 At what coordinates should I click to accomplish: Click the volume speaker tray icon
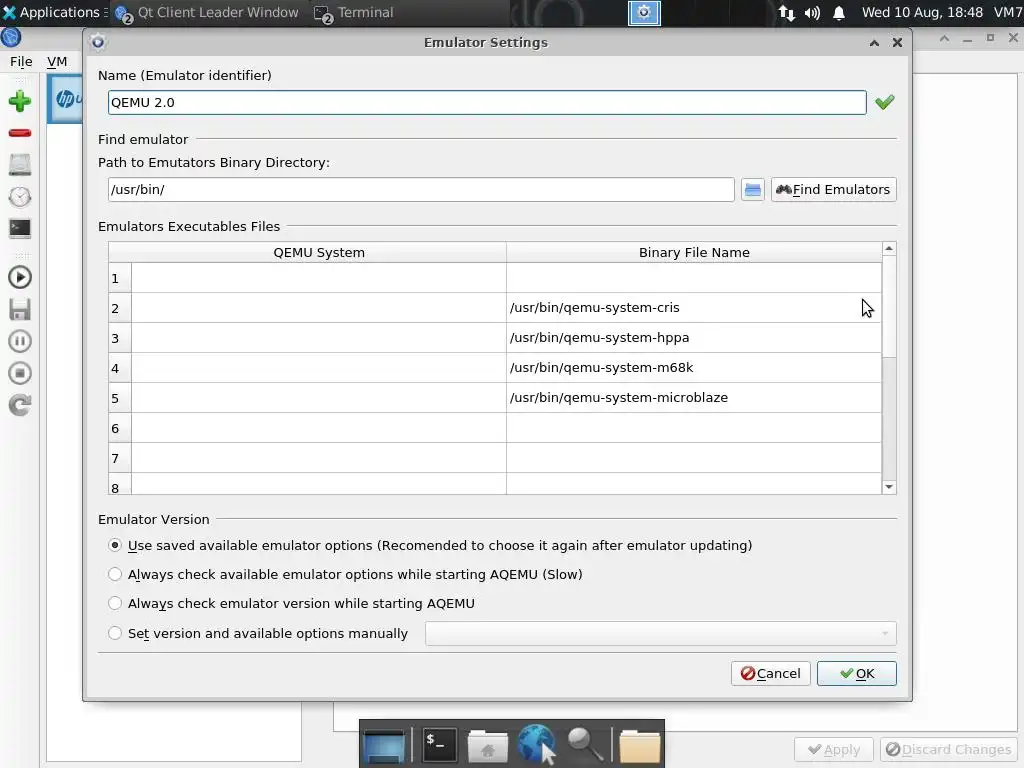click(812, 13)
